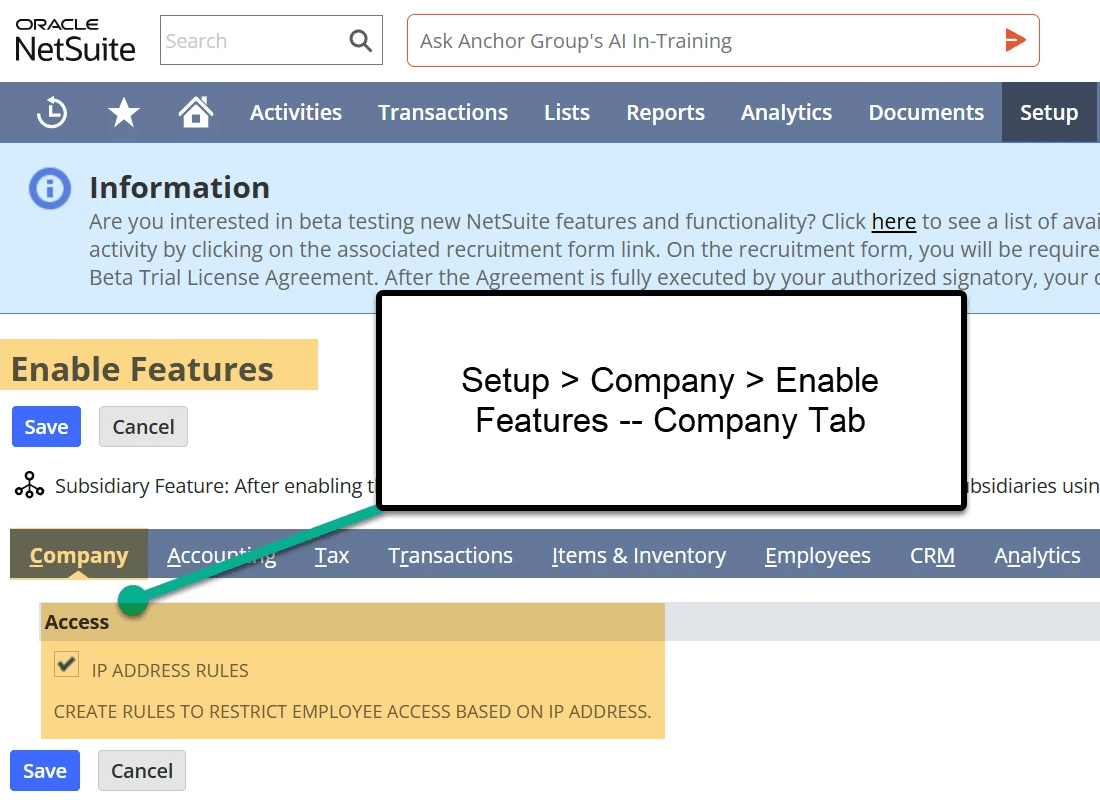The height and width of the screenshot is (800, 1100).
Task: Submit the AI question arrow icon
Action: tap(1014, 40)
